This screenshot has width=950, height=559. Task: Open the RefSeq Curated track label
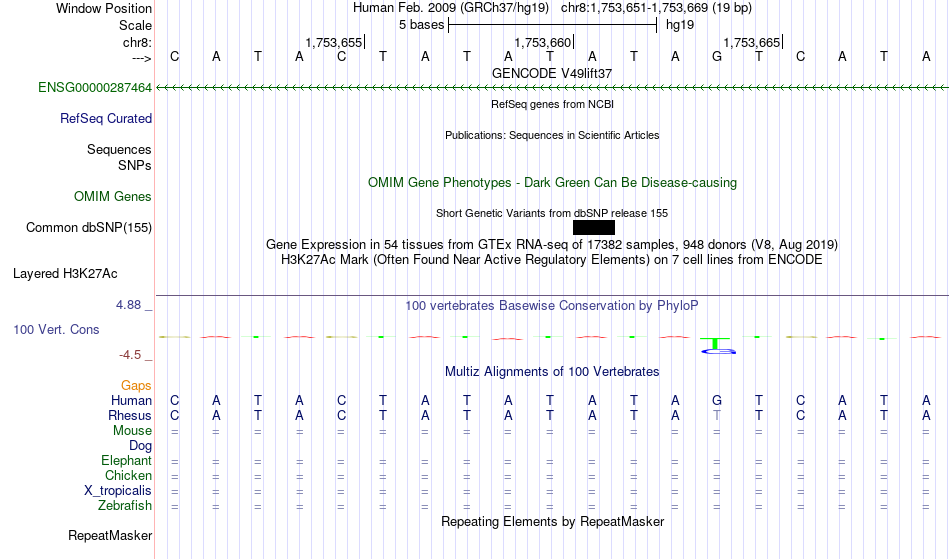pos(105,119)
